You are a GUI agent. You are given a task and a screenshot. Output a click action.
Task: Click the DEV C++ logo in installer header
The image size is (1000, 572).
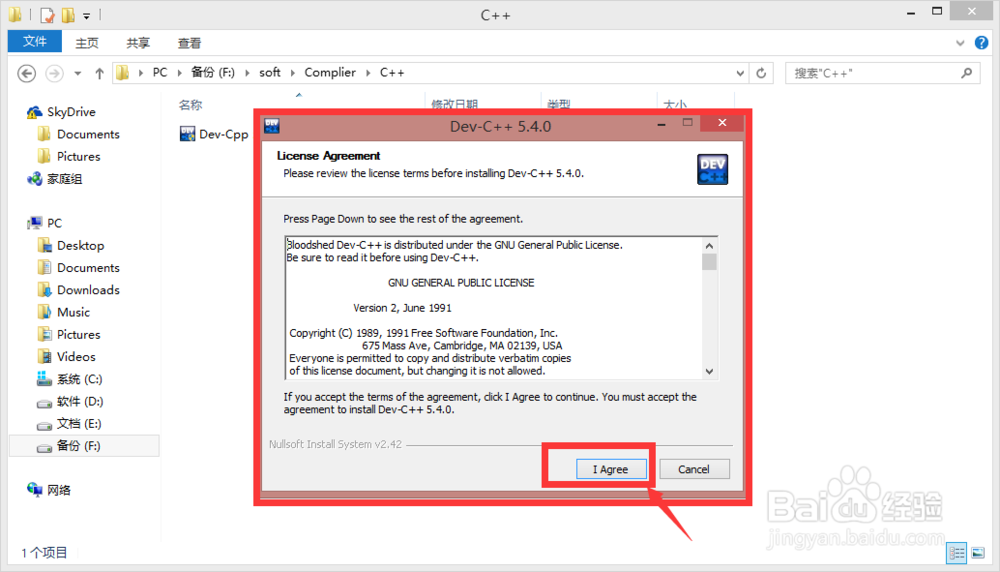click(712, 169)
